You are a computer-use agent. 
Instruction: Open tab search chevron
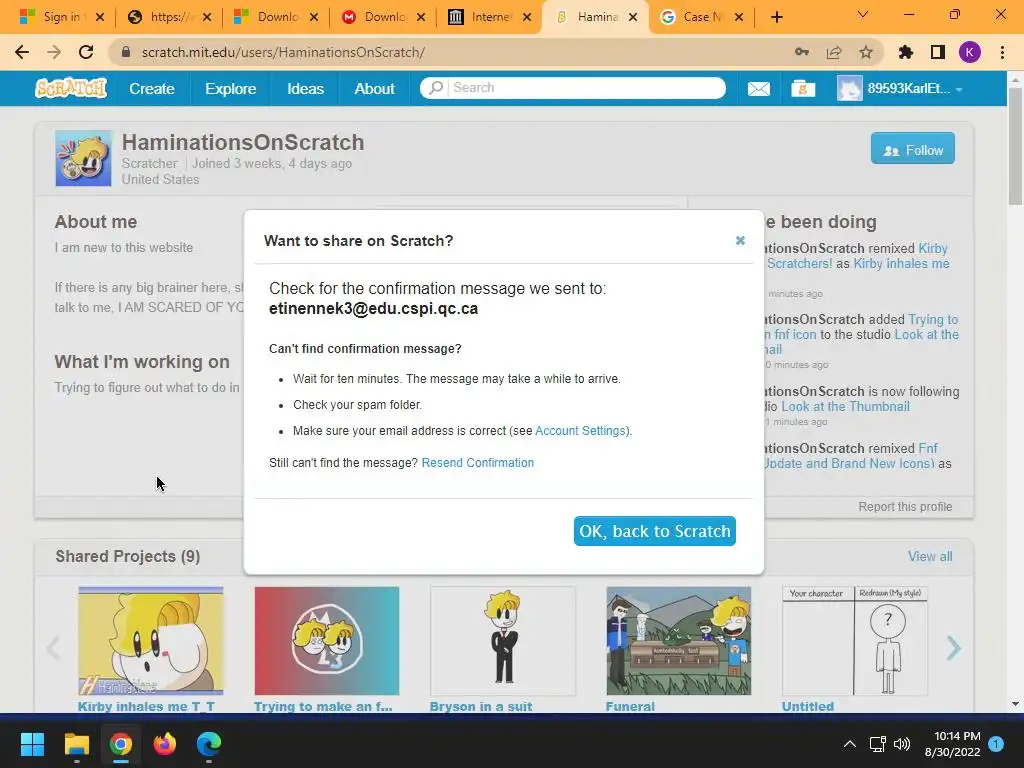pos(863,14)
